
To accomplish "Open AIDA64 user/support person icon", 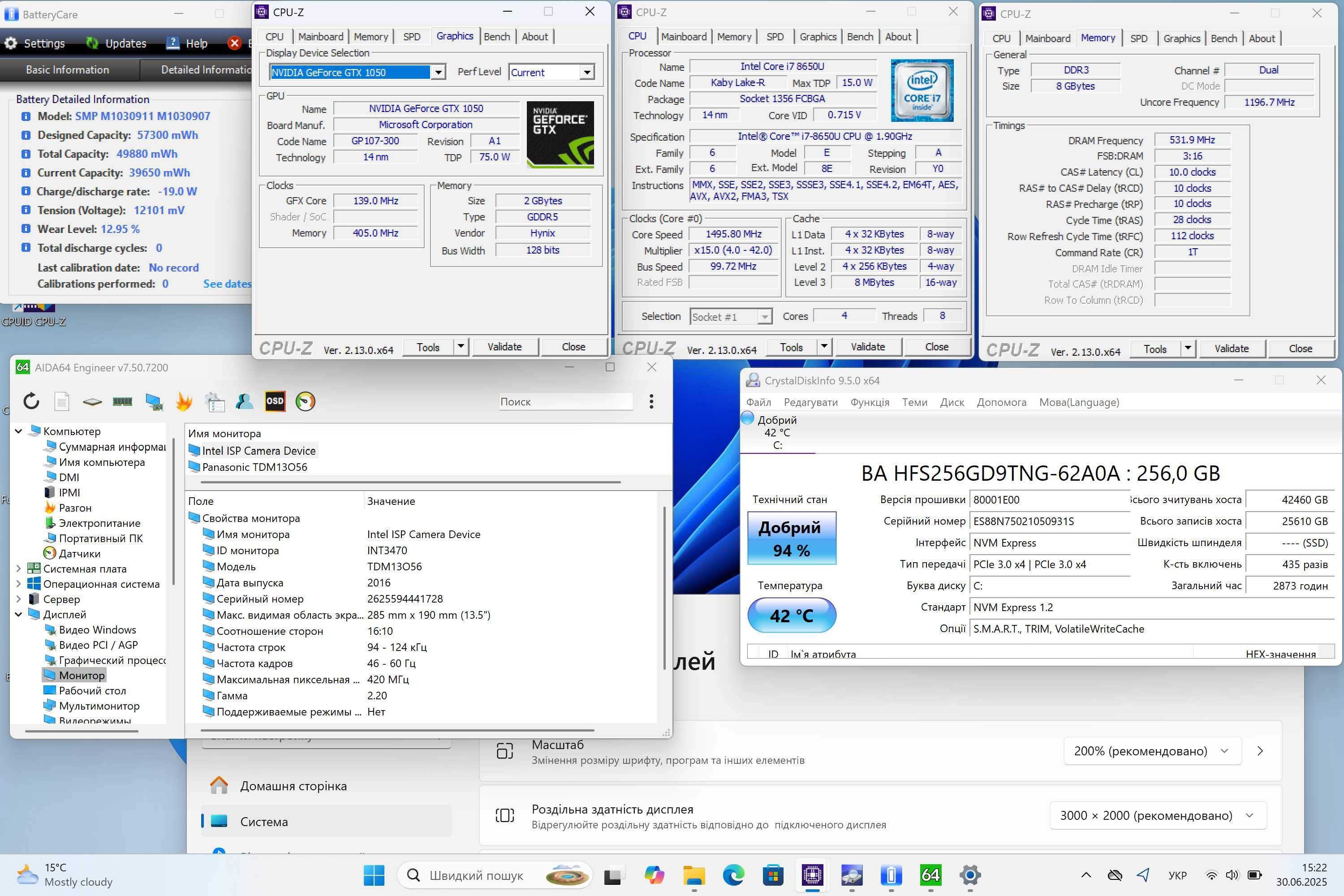I will click(244, 401).
